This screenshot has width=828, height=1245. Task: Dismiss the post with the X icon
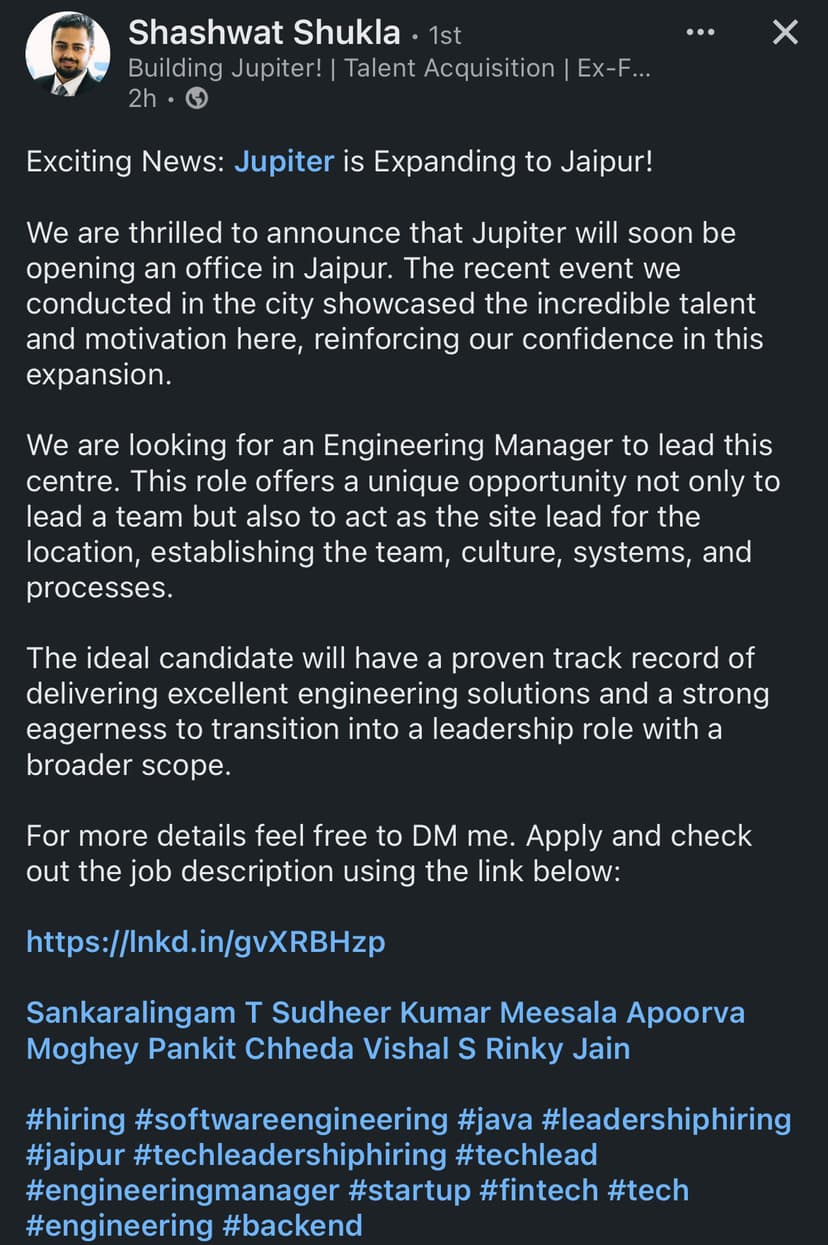pos(786,32)
